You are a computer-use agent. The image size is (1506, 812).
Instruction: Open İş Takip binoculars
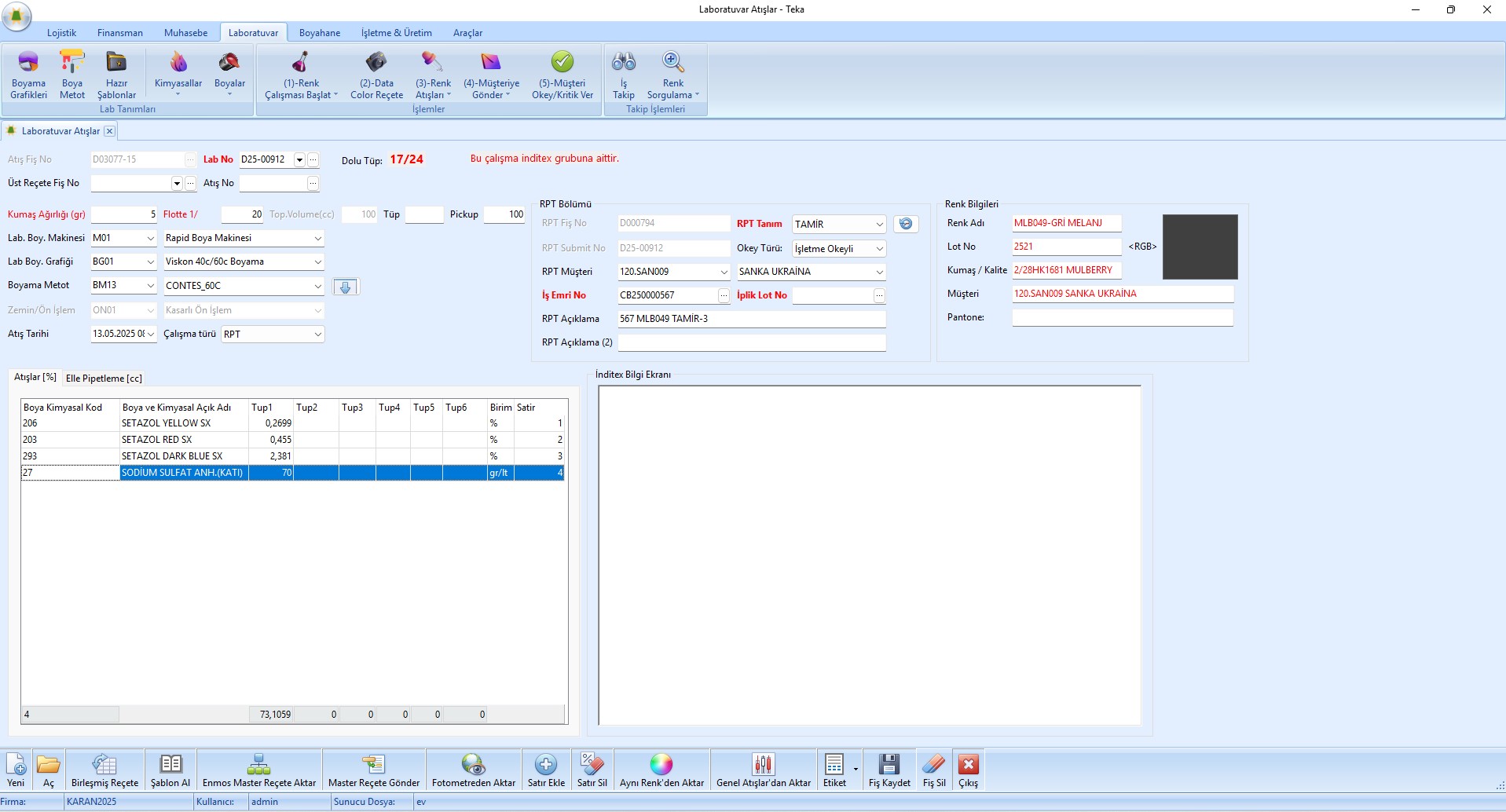pos(624,75)
